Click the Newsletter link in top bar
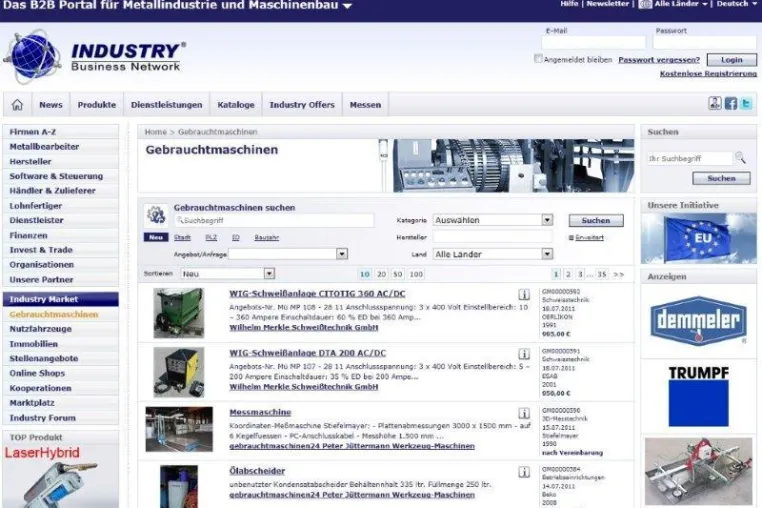The height and width of the screenshot is (508, 762). (x=607, y=4)
